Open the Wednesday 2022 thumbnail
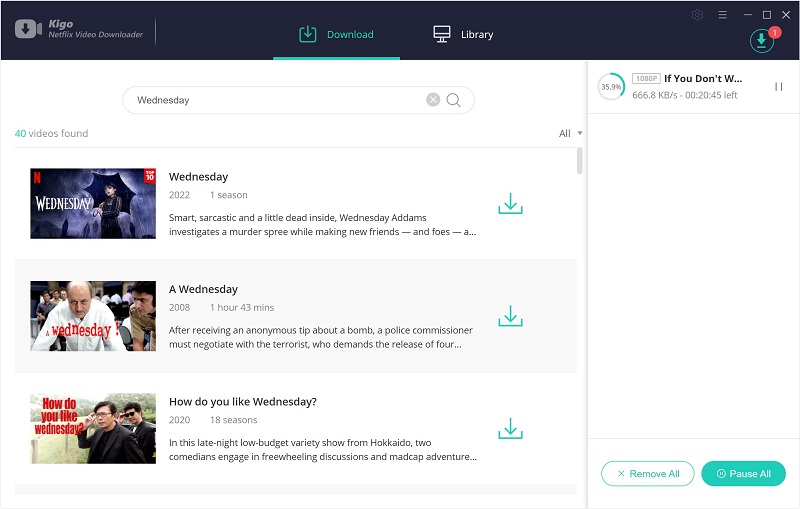 (93, 203)
